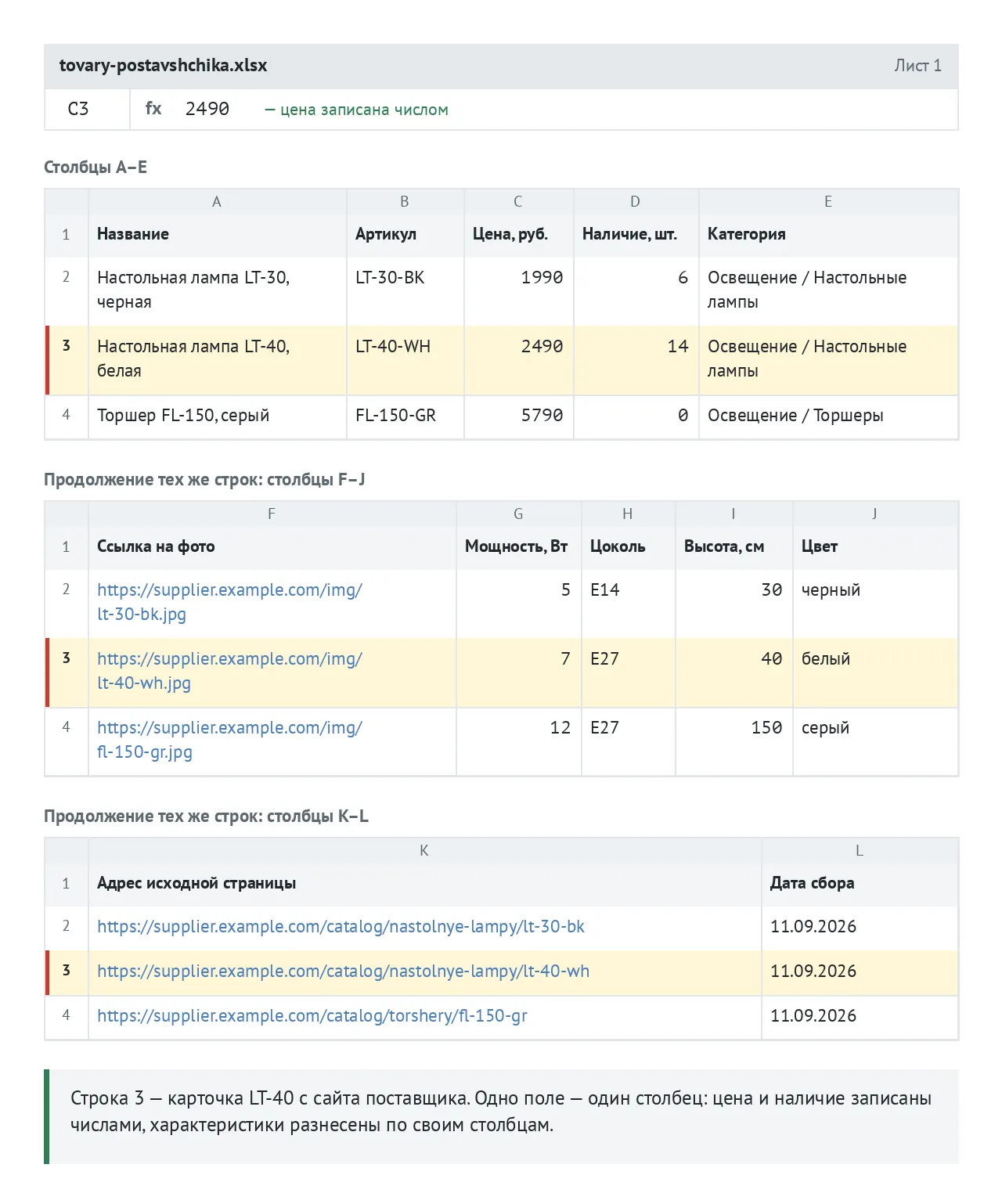Select column C header in the first table
1002x1204 pixels.
(x=518, y=201)
